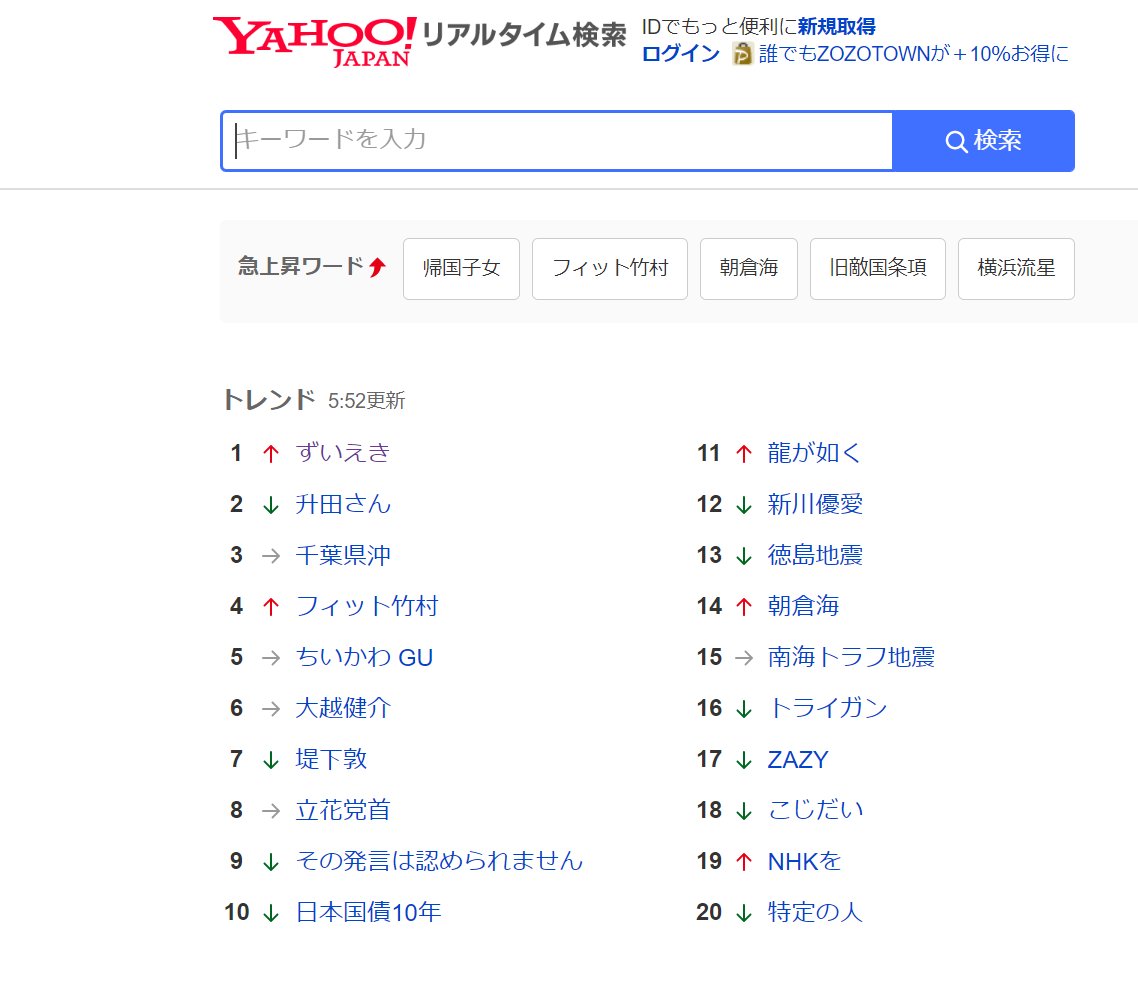Open trend その発言は認められません
Image resolution: width=1138 pixels, height=981 pixels.
[439, 861]
